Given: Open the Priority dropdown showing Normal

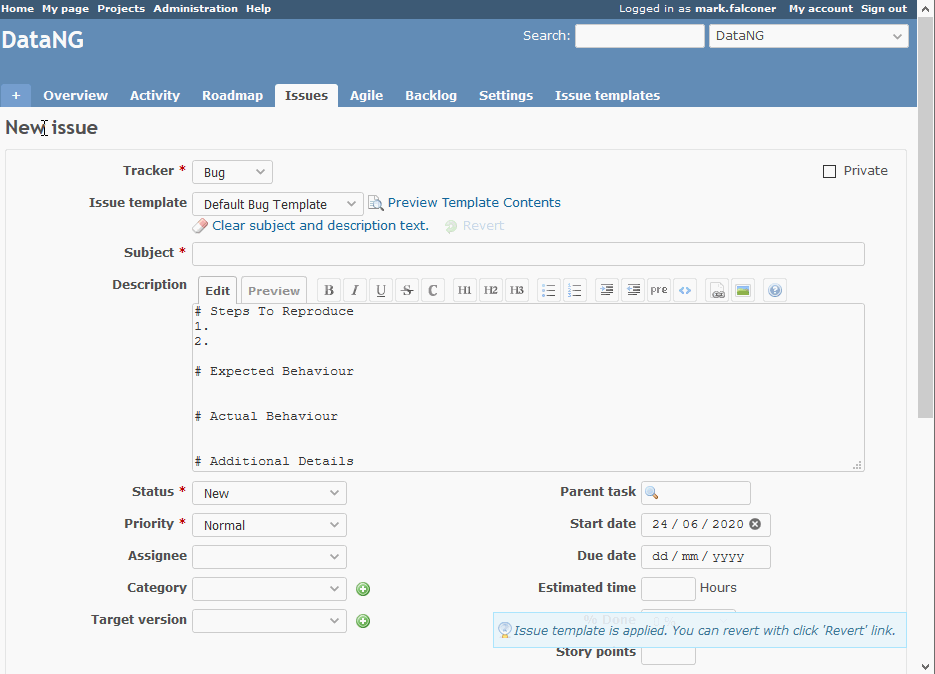Looking at the screenshot, I should (x=270, y=525).
